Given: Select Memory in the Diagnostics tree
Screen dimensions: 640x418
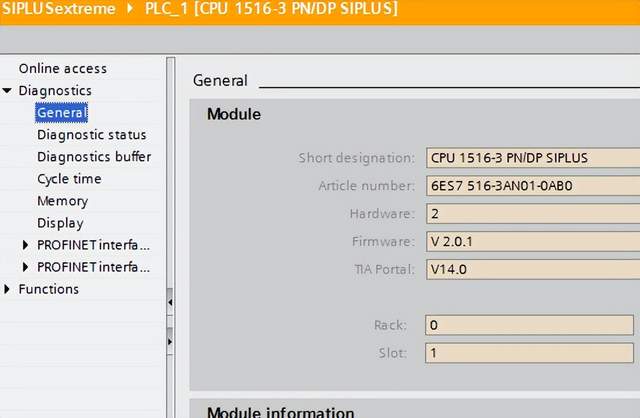Looking at the screenshot, I should coord(62,201).
